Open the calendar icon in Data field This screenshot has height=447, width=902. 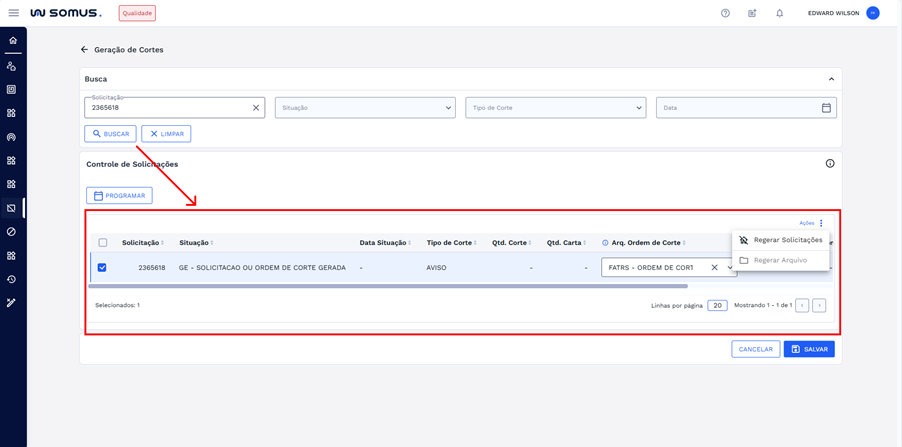click(x=826, y=108)
